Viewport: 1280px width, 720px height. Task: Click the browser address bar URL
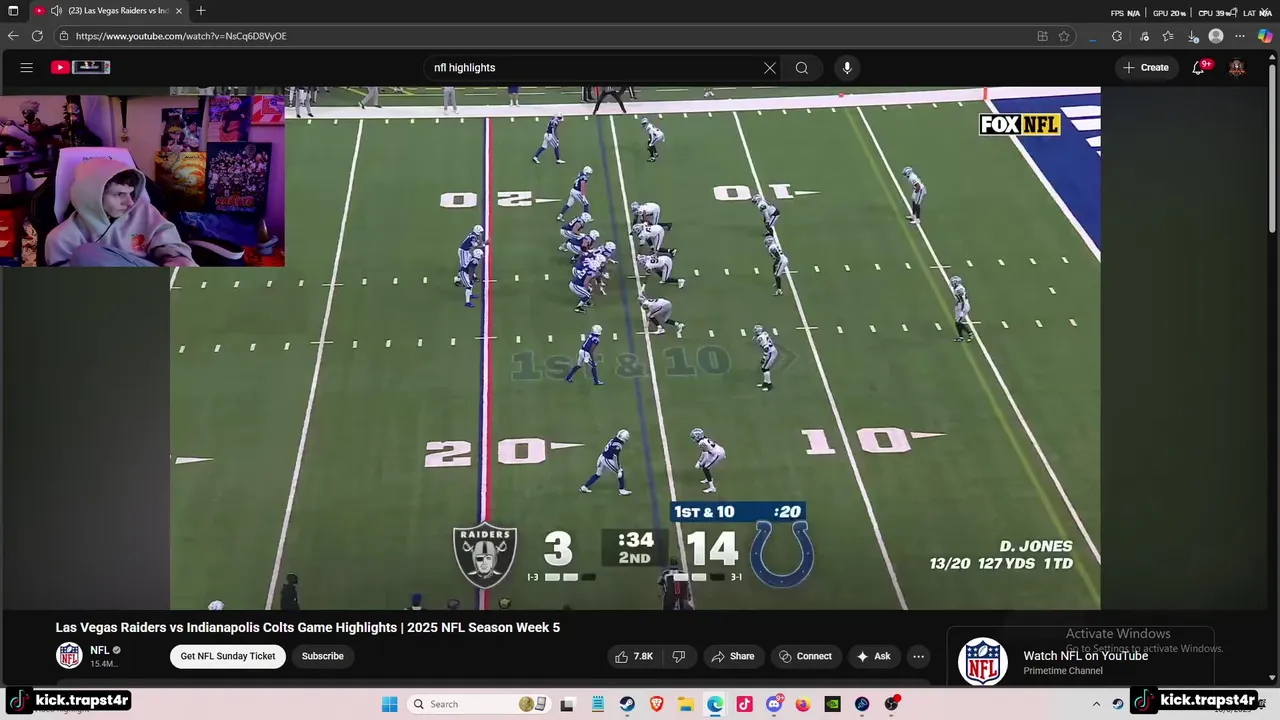click(x=181, y=36)
